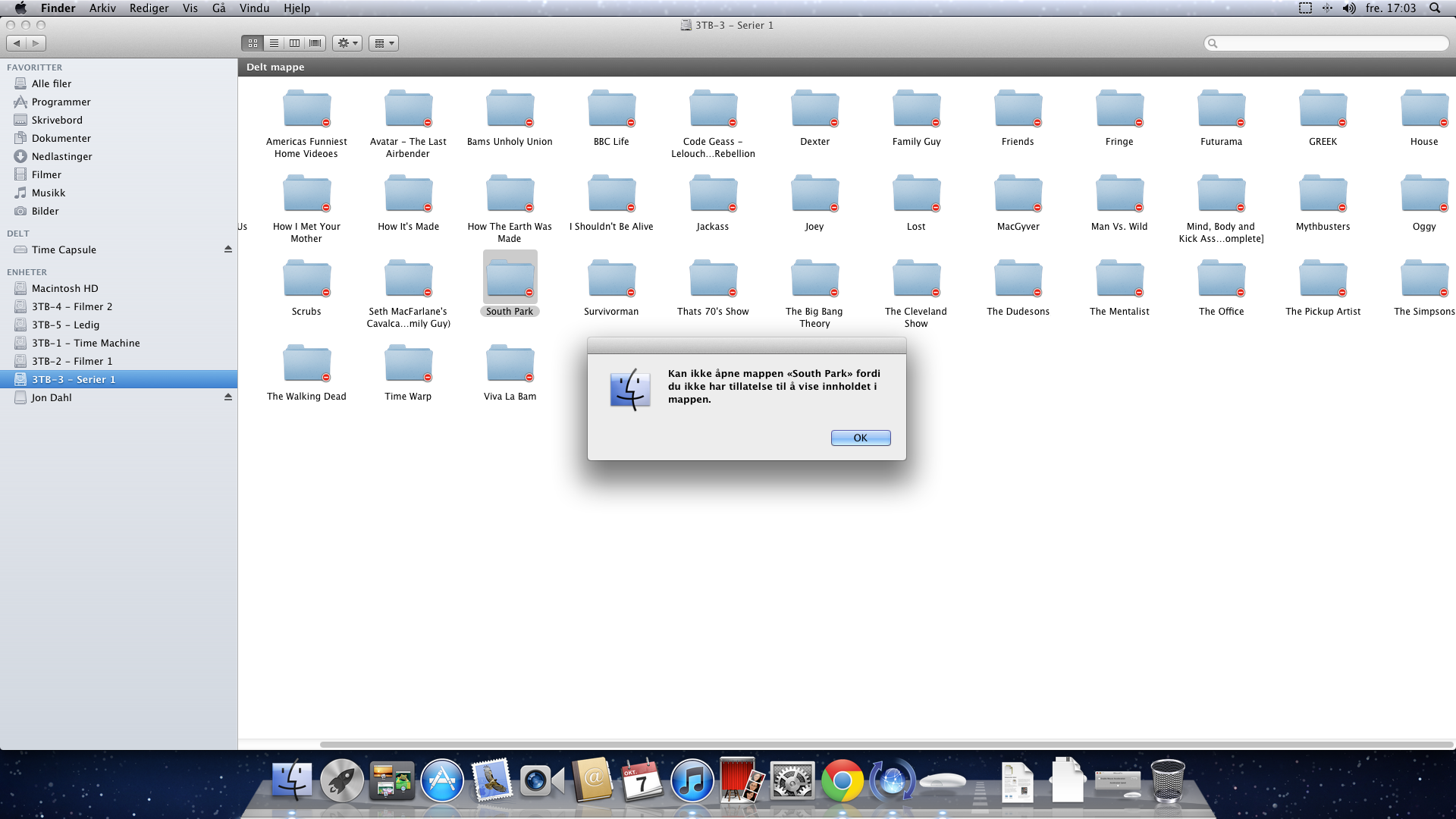Eject the Time Capsule share
The image size is (1456, 819).
(227, 249)
